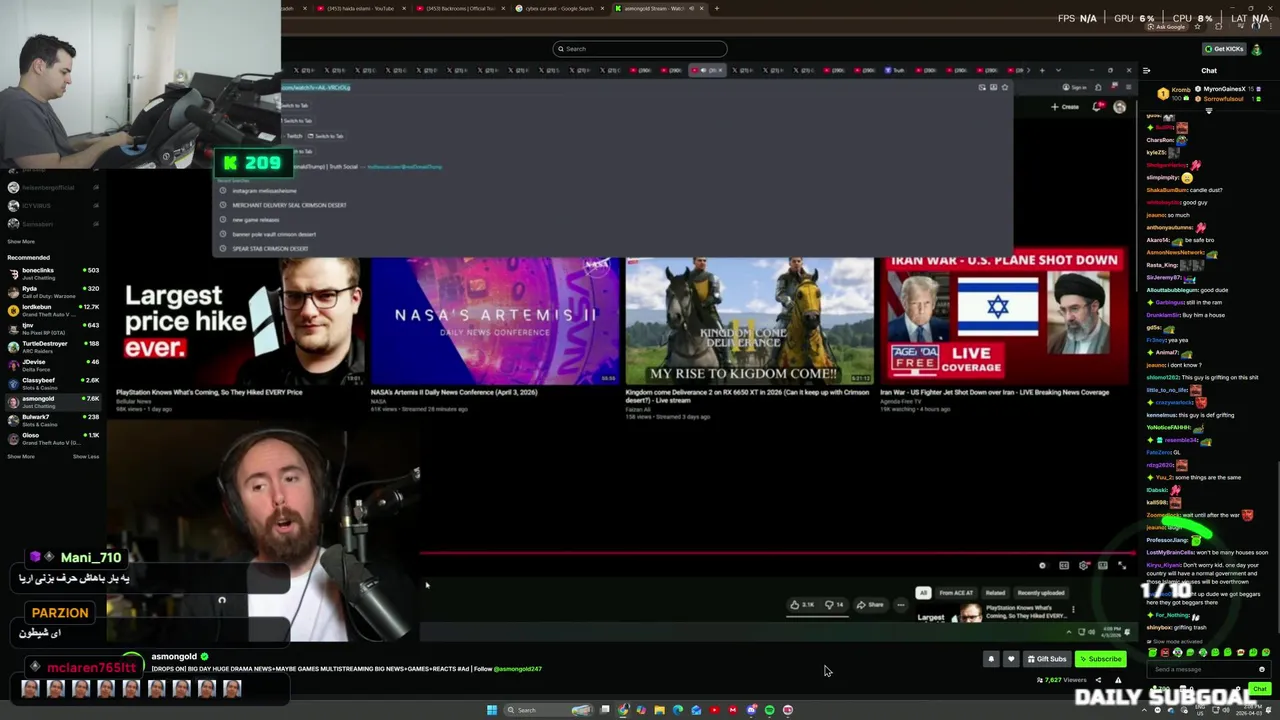
Task: Click the YouTube like button showing 3.1K
Action: (802, 604)
